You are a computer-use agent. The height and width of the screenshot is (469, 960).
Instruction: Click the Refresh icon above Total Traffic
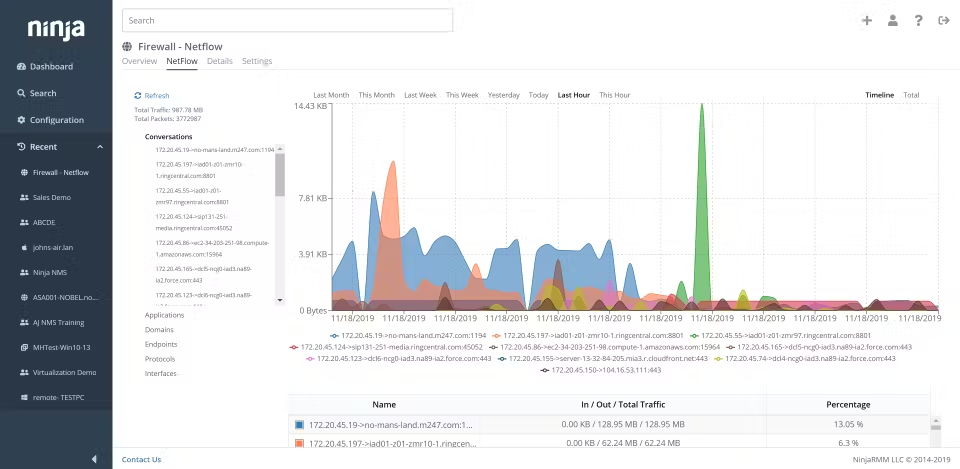[x=138, y=96]
